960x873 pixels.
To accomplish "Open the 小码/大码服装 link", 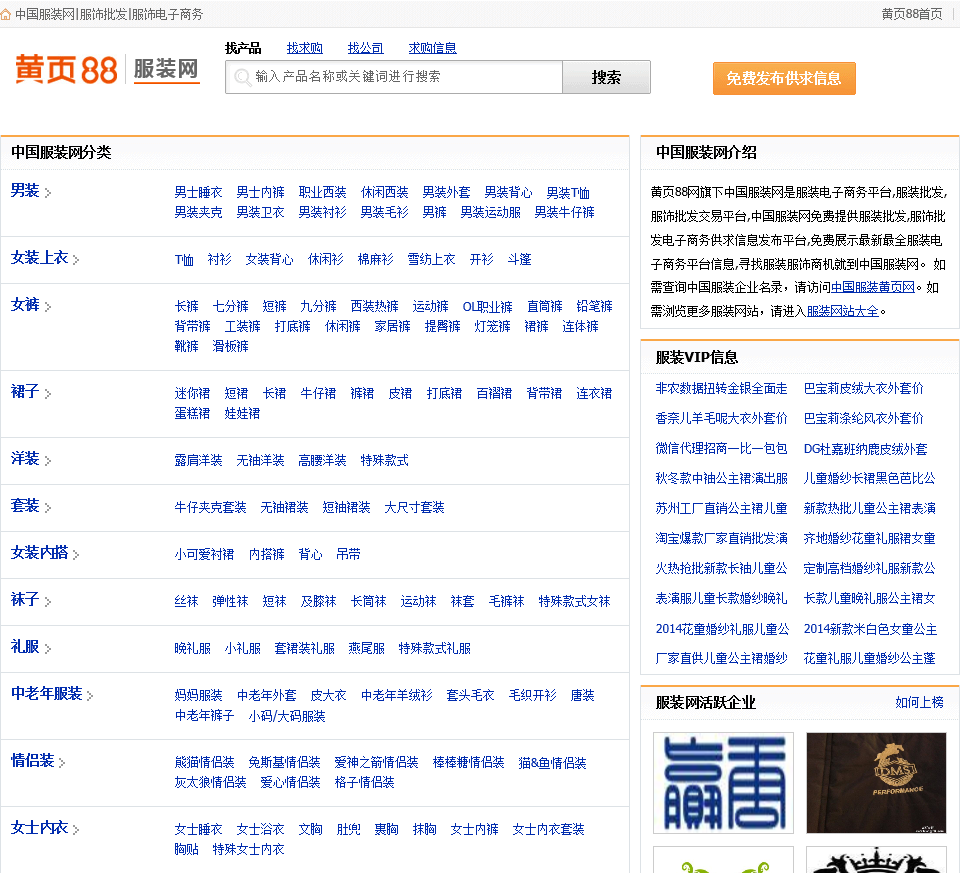I will (x=287, y=716).
